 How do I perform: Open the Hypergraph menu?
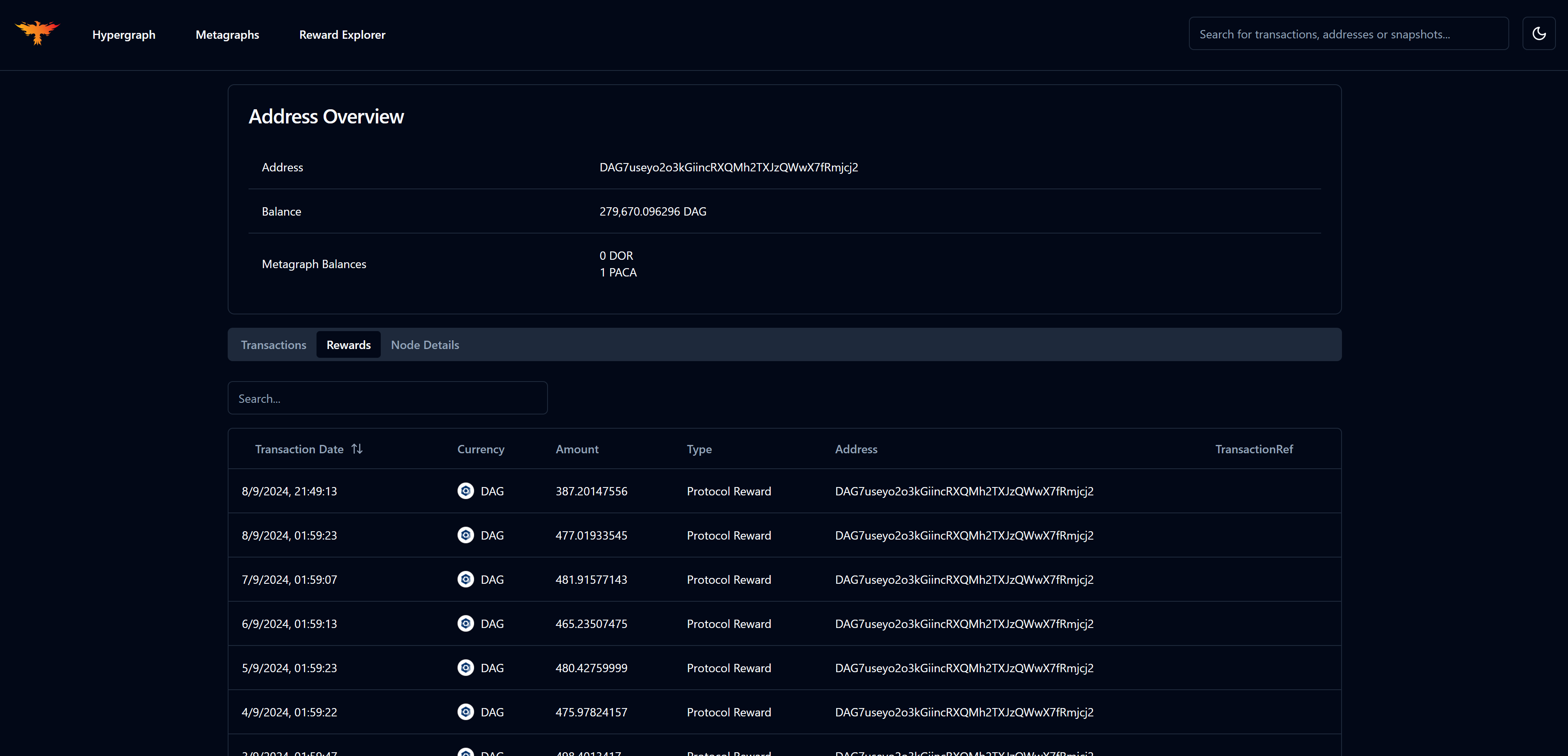pyautogui.click(x=123, y=35)
